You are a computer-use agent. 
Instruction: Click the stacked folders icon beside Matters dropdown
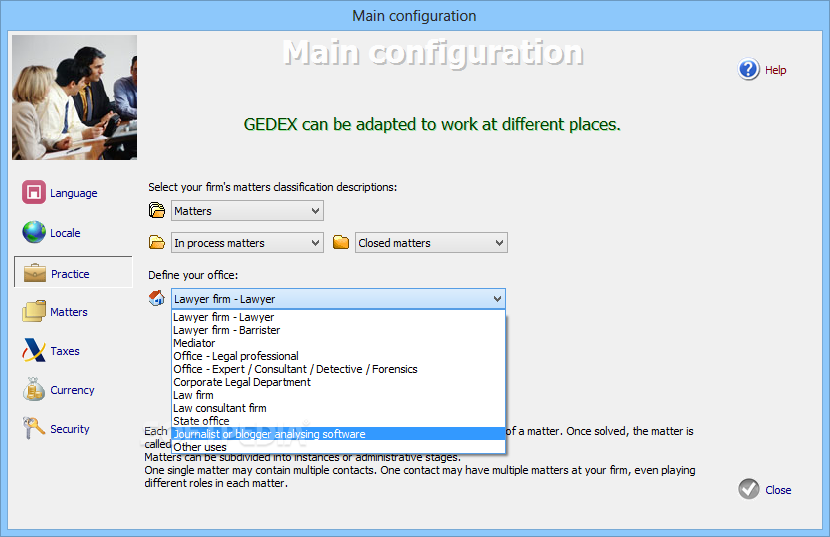tap(157, 210)
